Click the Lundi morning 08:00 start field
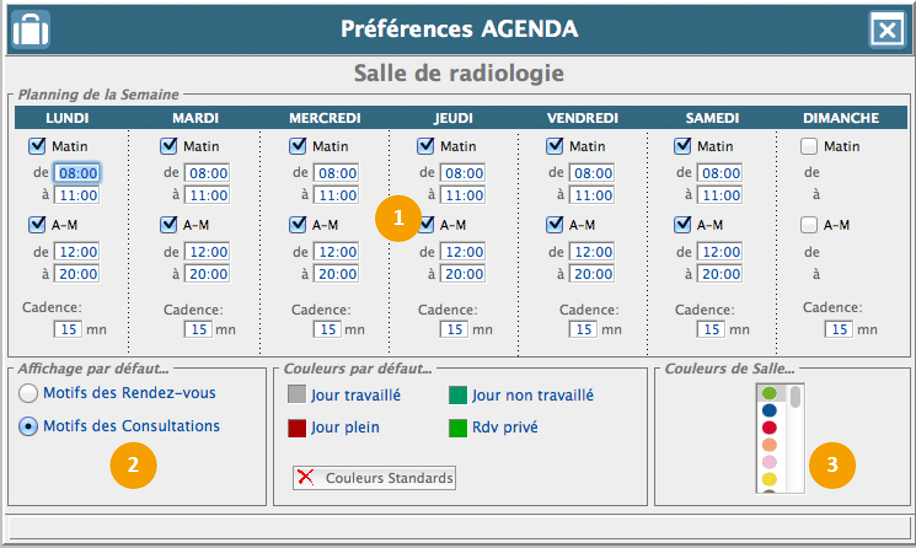This screenshot has width=916, height=548. tap(76, 173)
